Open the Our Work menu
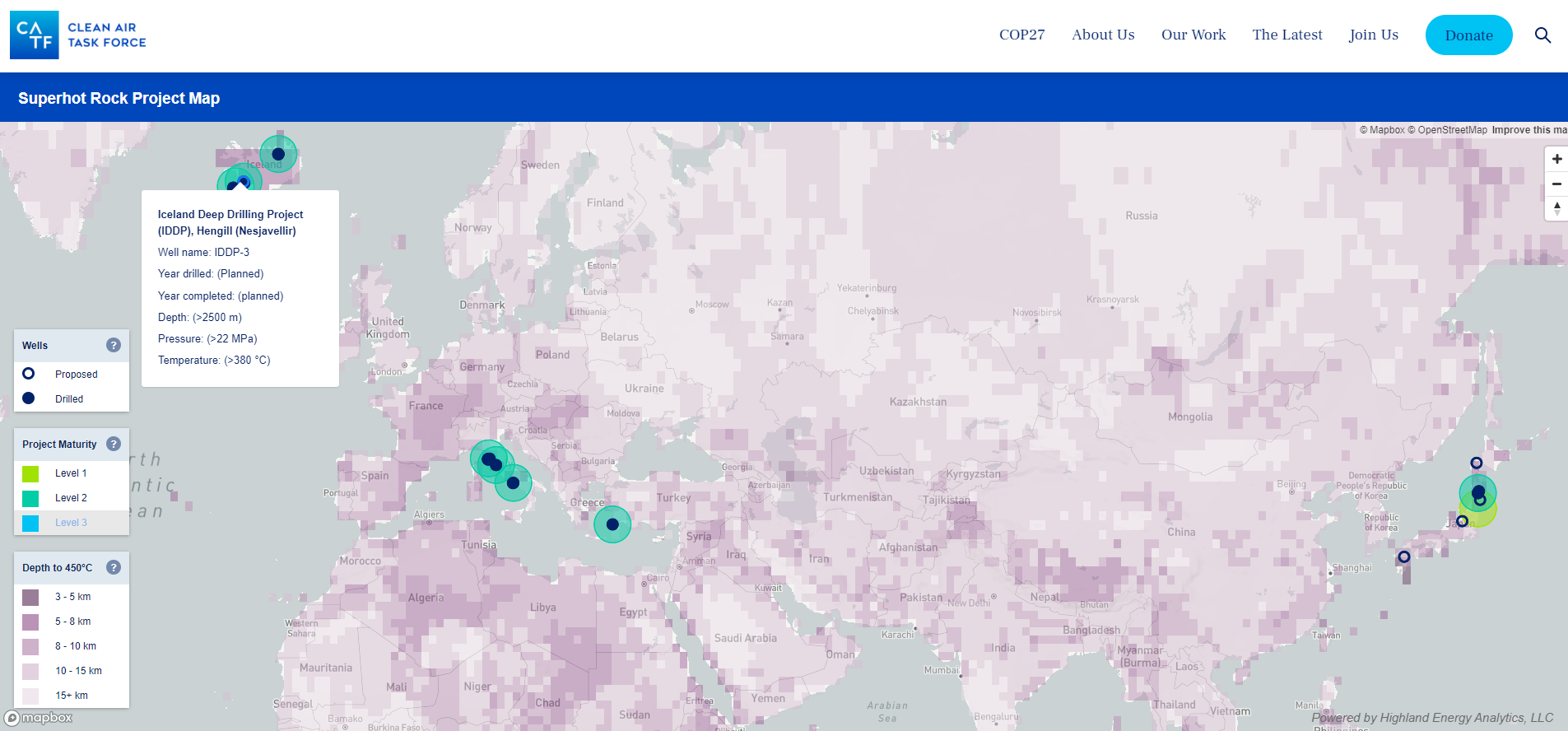 (1193, 35)
